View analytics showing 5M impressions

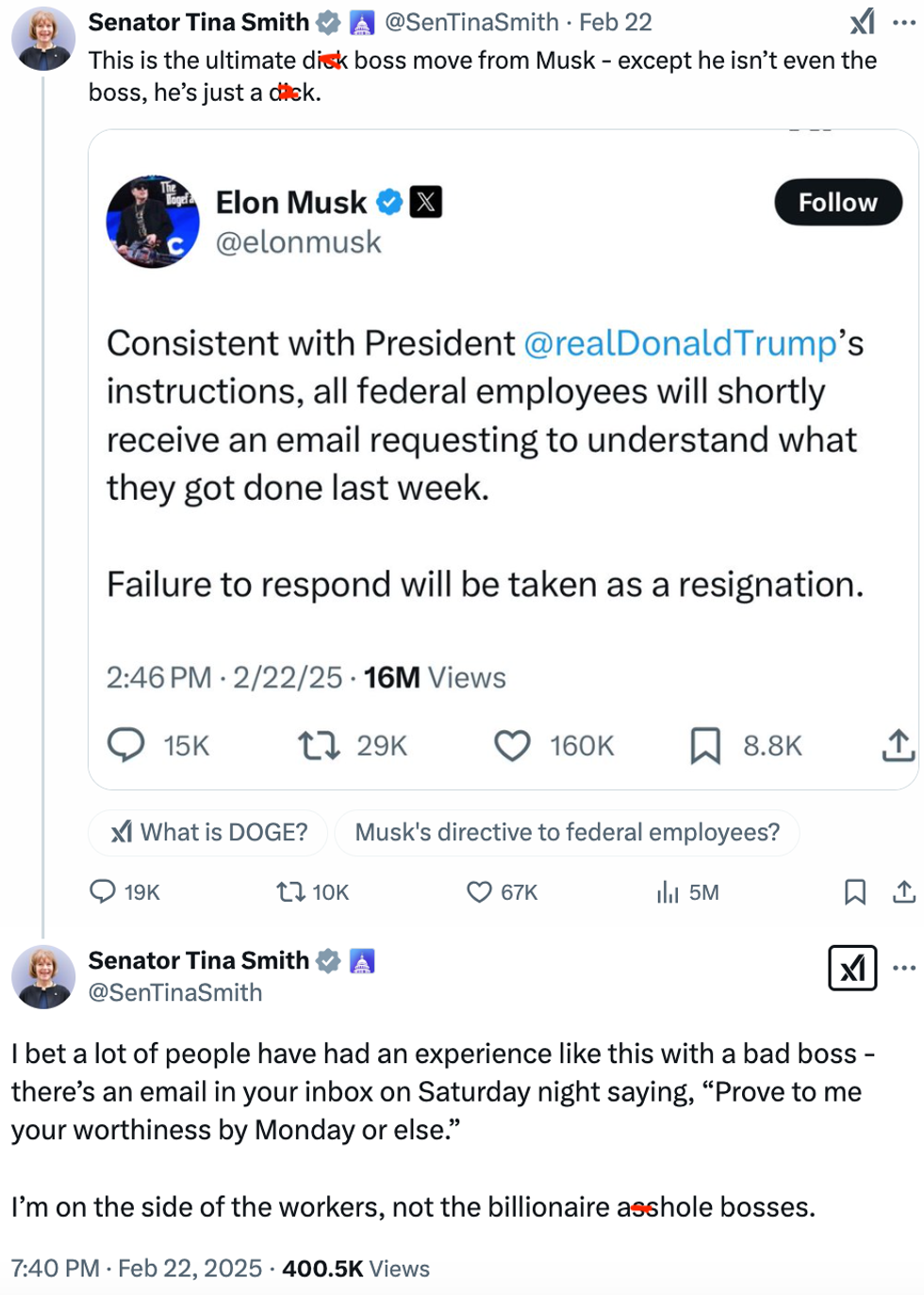click(x=667, y=891)
